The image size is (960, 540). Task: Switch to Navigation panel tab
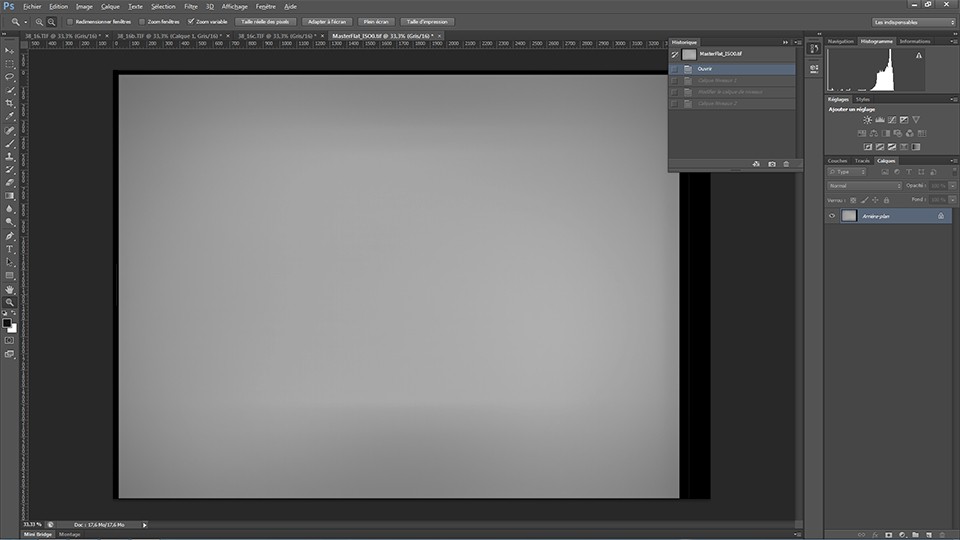click(x=841, y=42)
